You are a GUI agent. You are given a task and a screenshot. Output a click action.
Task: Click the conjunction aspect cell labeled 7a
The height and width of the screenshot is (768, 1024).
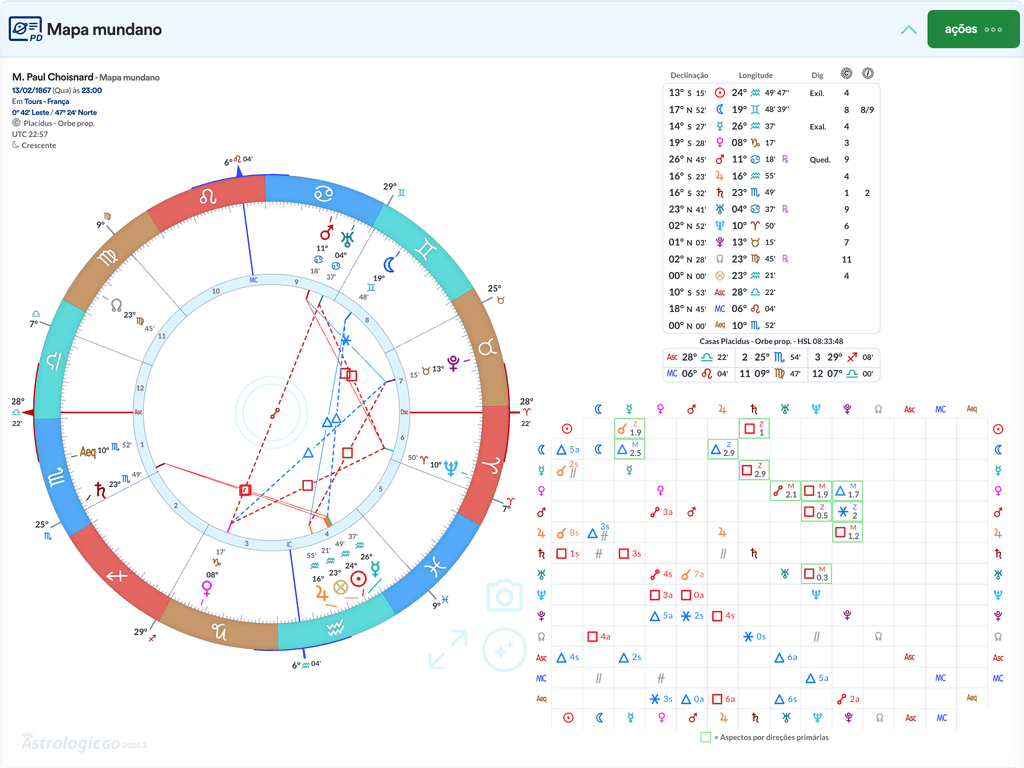coord(692,575)
